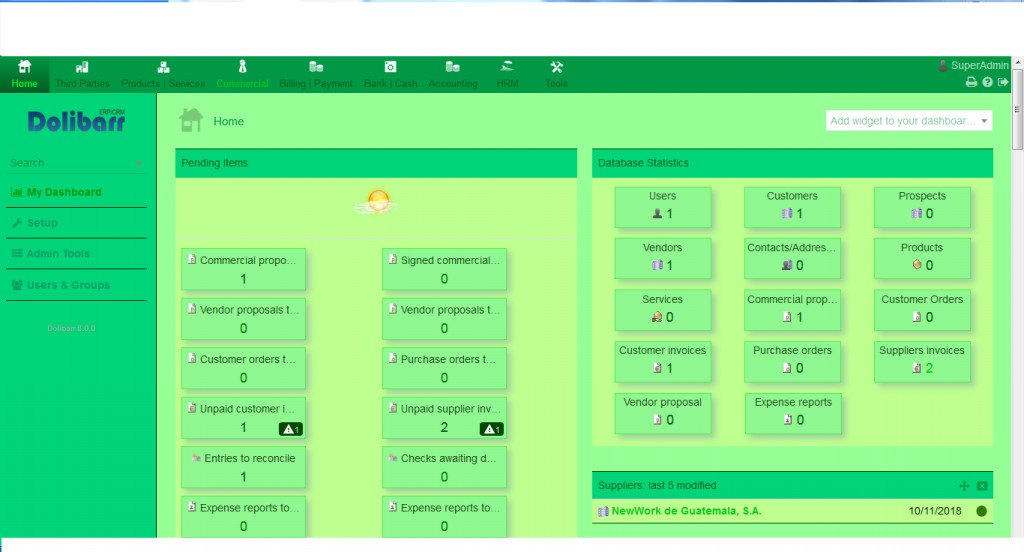
Task: Close the Suppliers last 5 modified widget
Action: point(982,485)
